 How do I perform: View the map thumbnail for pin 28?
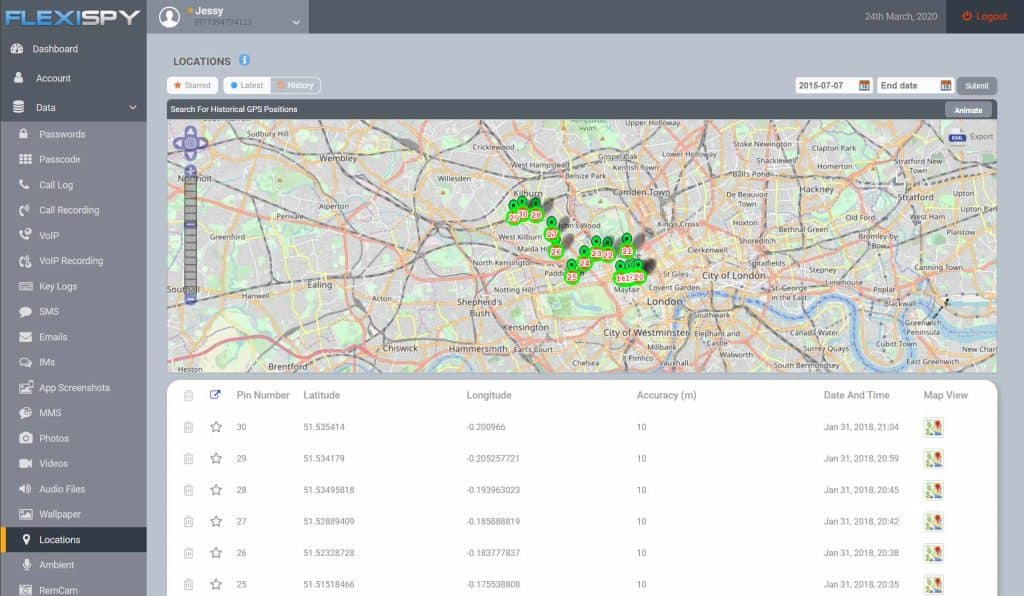tap(932, 490)
